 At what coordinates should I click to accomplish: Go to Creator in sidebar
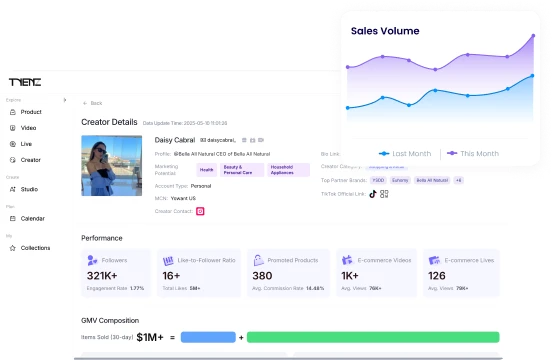pyautogui.click(x=25, y=160)
